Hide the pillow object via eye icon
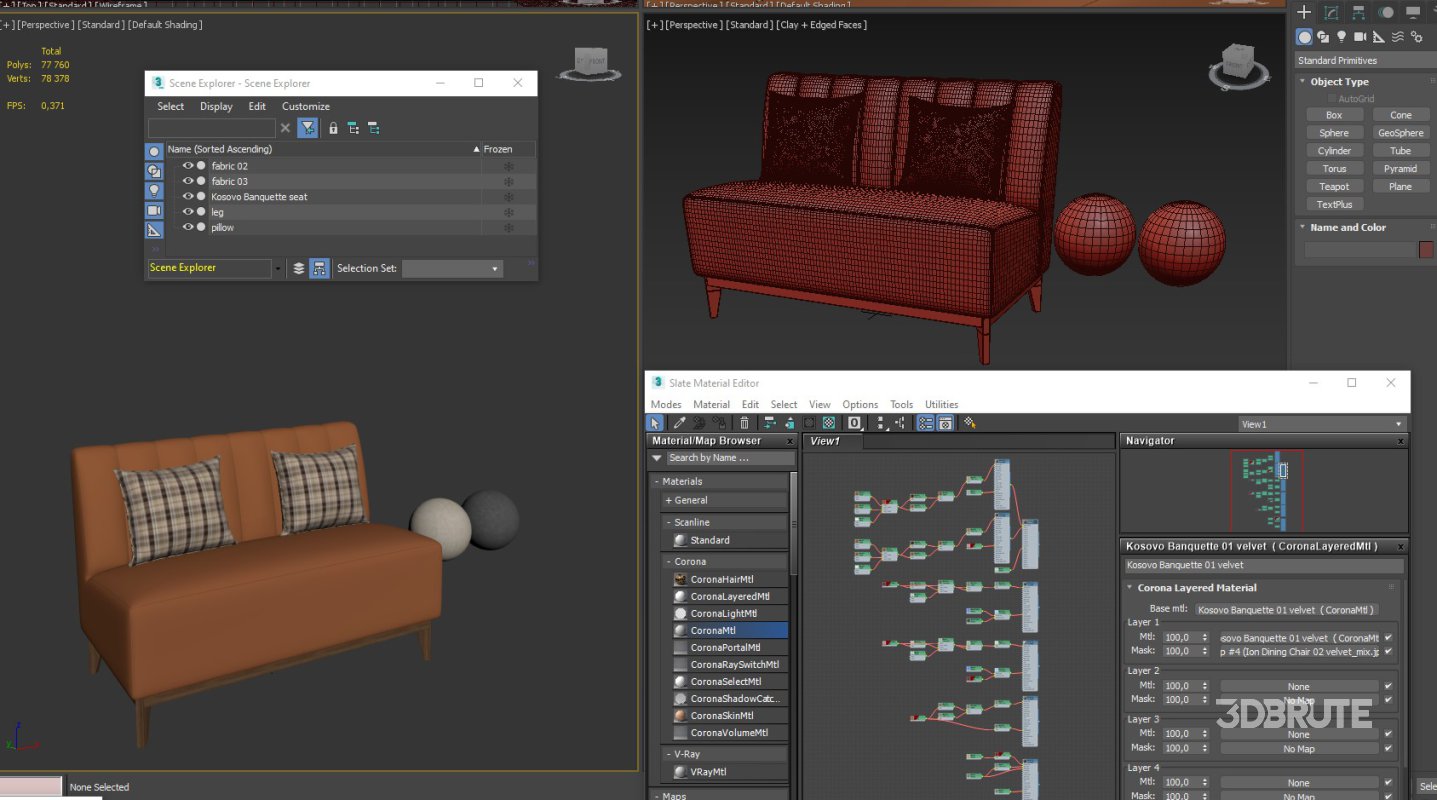Image resolution: width=1437 pixels, height=800 pixels. (x=187, y=227)
